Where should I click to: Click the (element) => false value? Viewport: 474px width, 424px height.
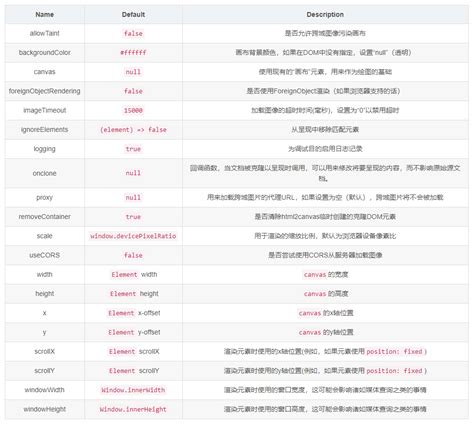(133, 130)
